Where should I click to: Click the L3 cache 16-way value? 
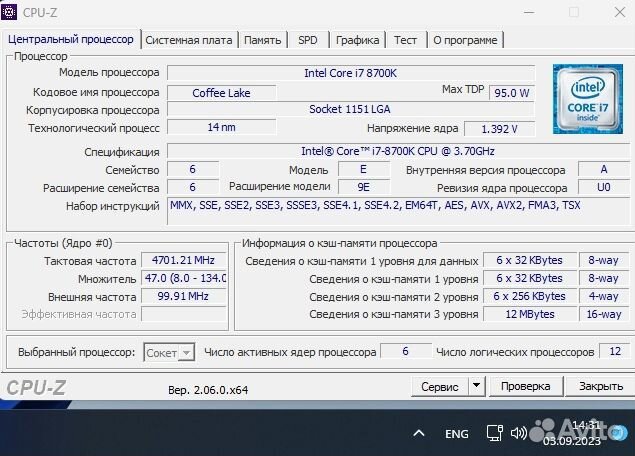click(x=604, y=314)
